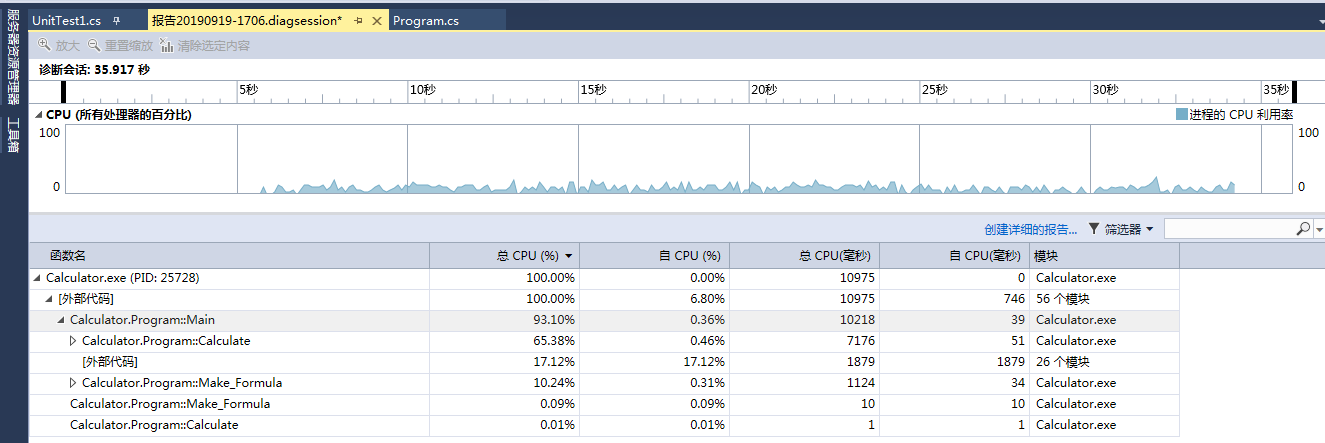
Task: Click the 放大 zoom-in magnifier icon
Action: click(45, 45)
